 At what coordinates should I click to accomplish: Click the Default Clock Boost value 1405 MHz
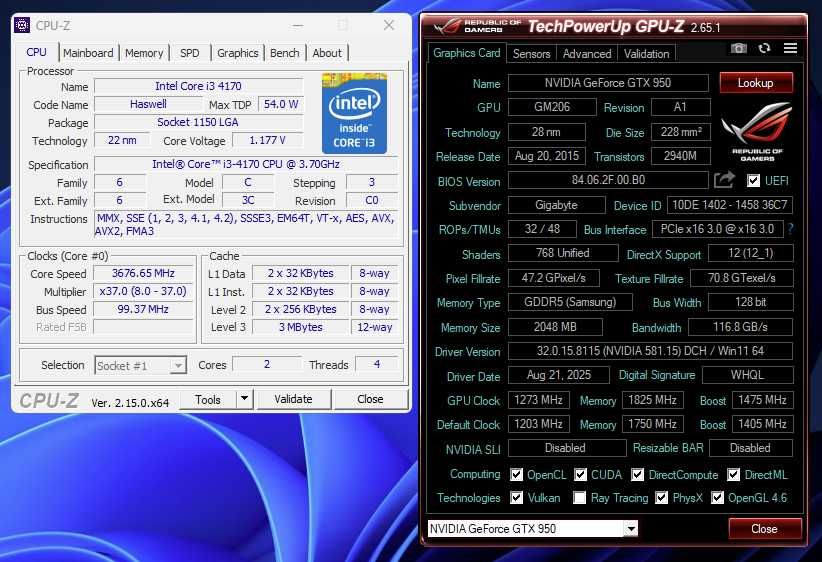coord(762,424)
